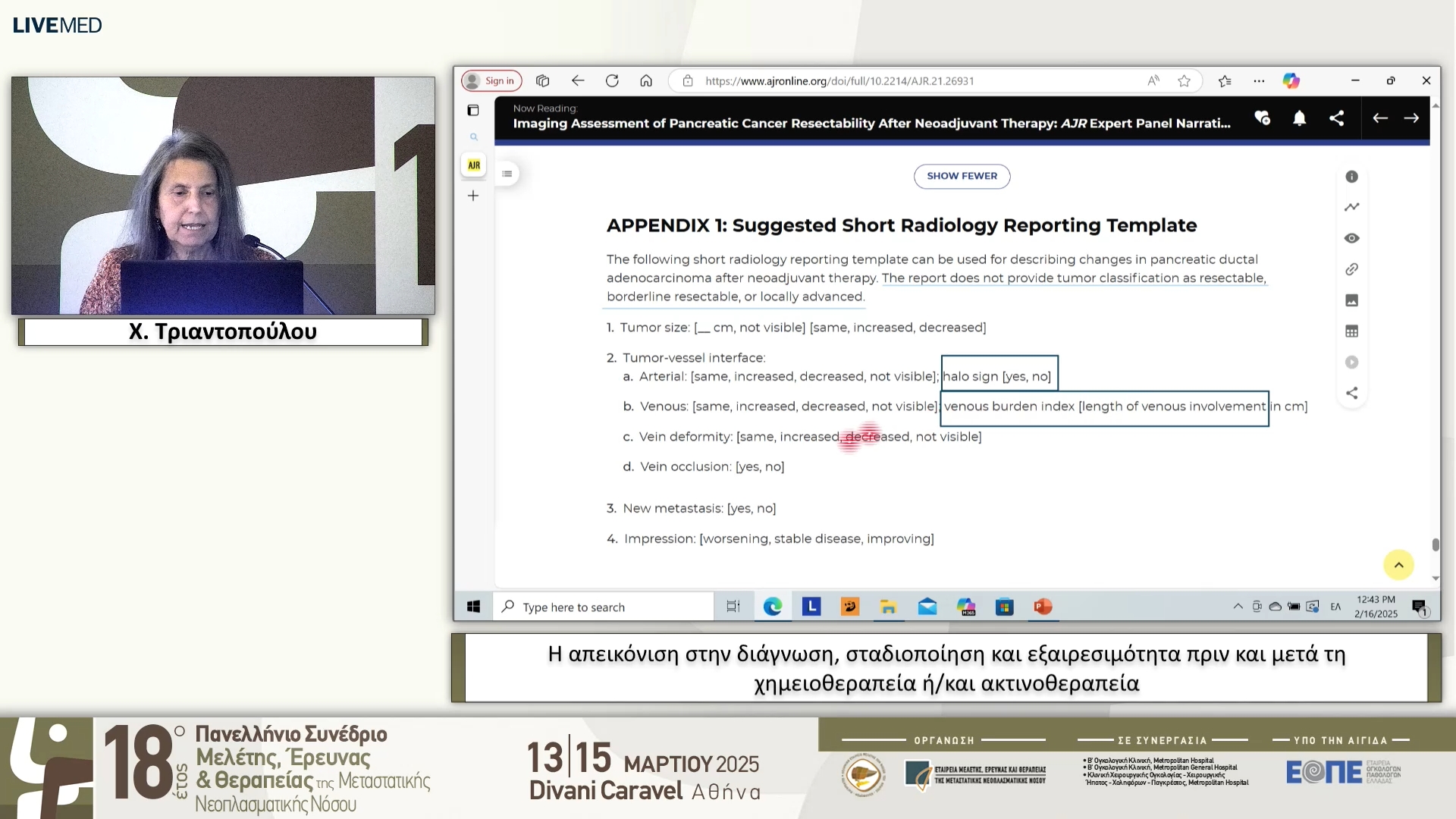
Task: Select the AJR vertical tab
Action: 474,165
